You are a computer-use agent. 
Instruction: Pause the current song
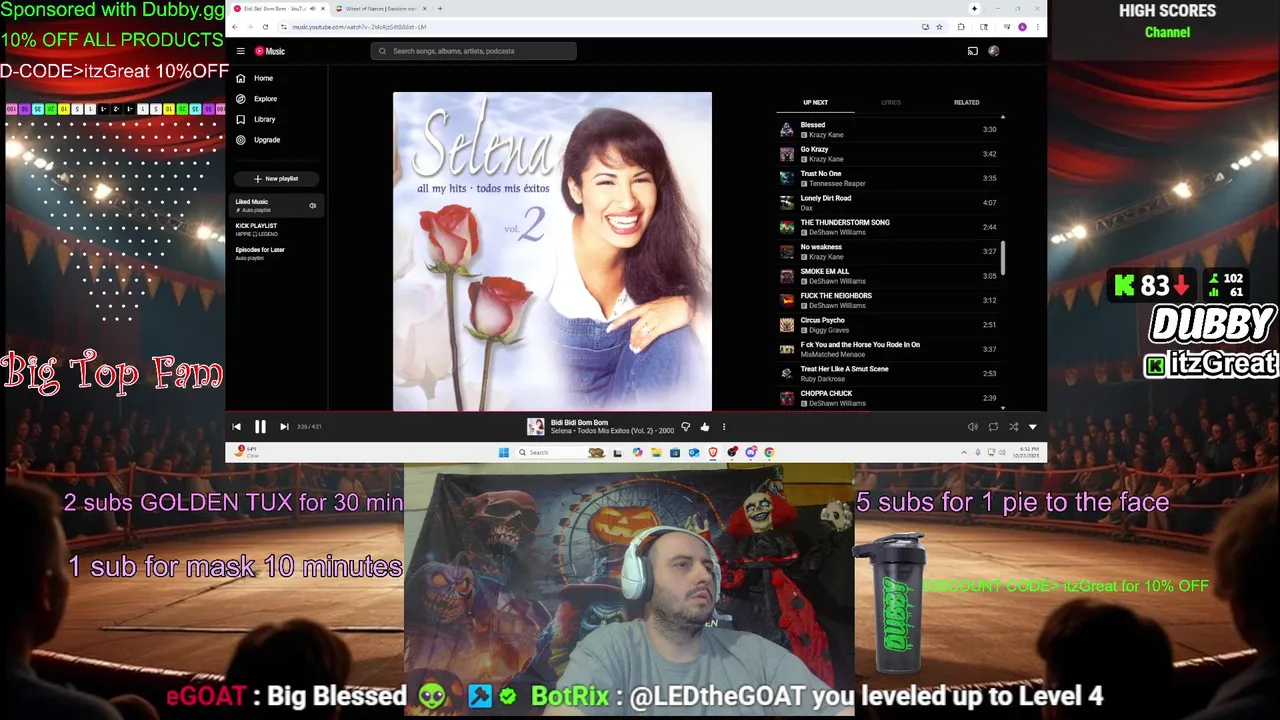point(260,427)
